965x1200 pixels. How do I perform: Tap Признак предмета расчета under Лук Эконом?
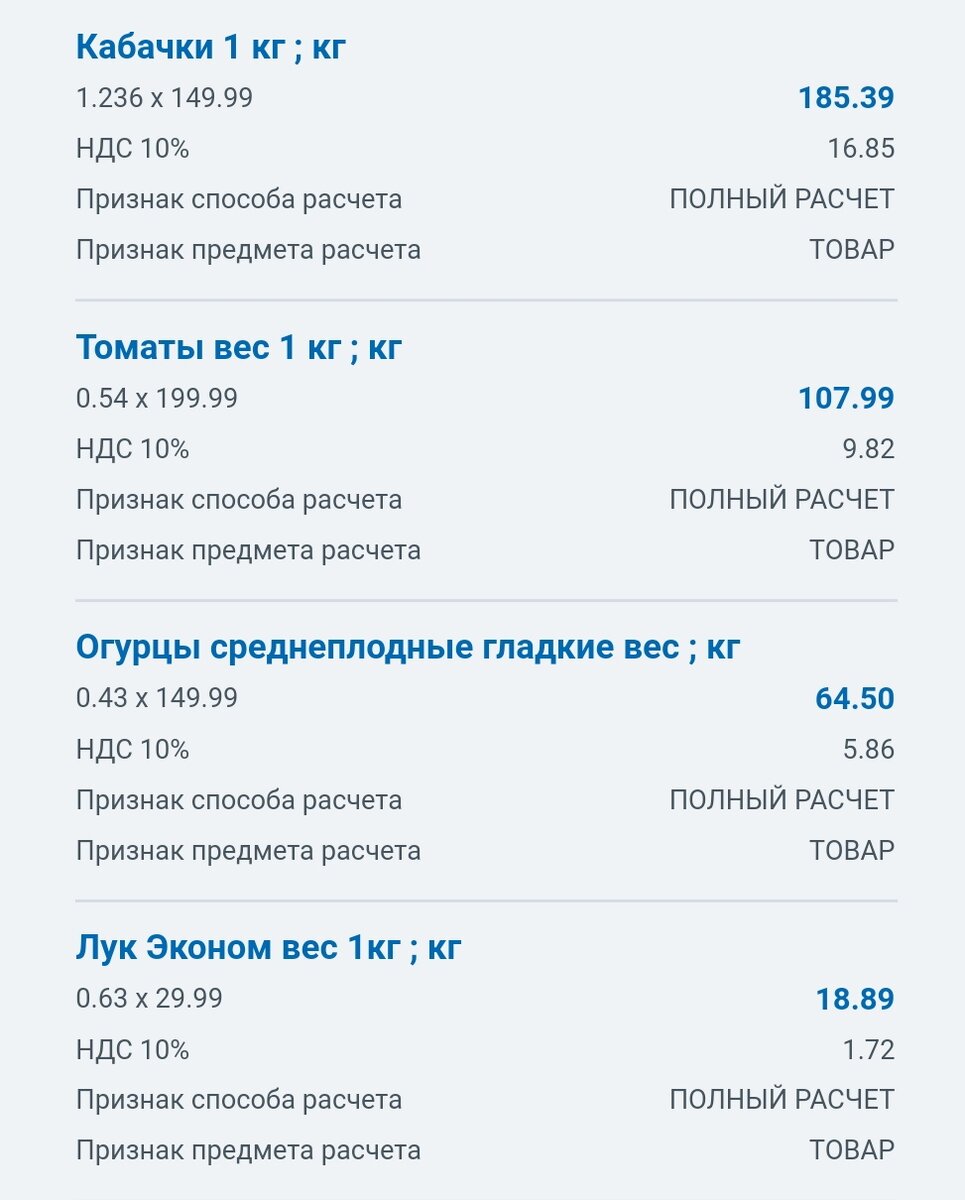coord(248,1150)
